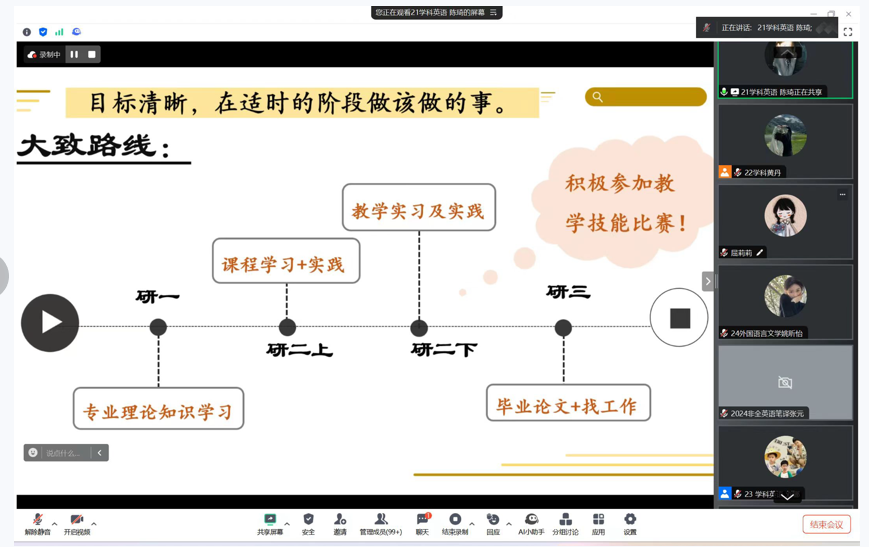Open meeting settings (设置) gear
This screenshot has width=869, height=547.
pyautogui.click(x=630, y=523)
